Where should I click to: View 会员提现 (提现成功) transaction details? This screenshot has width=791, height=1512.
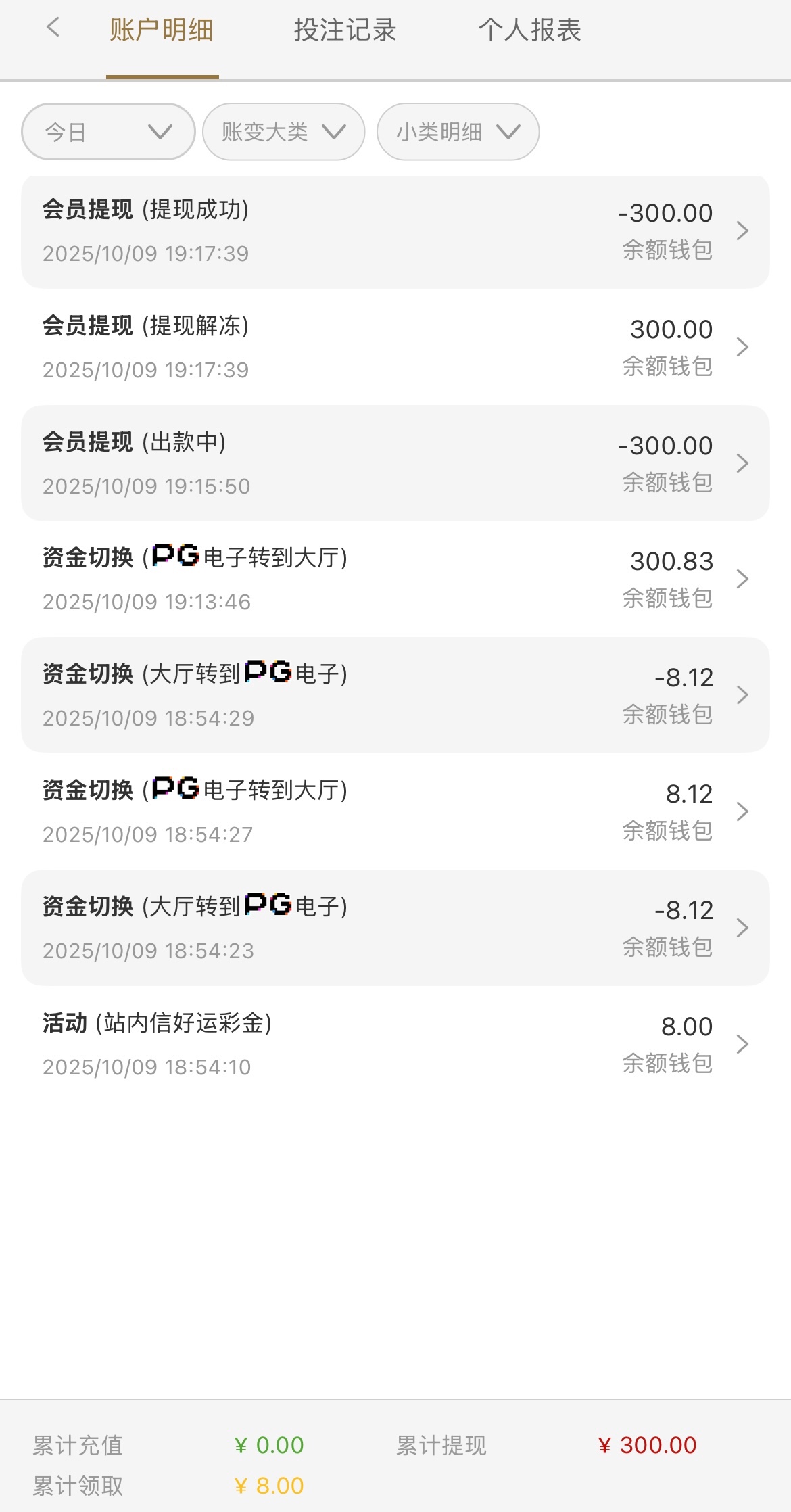click(x=338, y=231)
